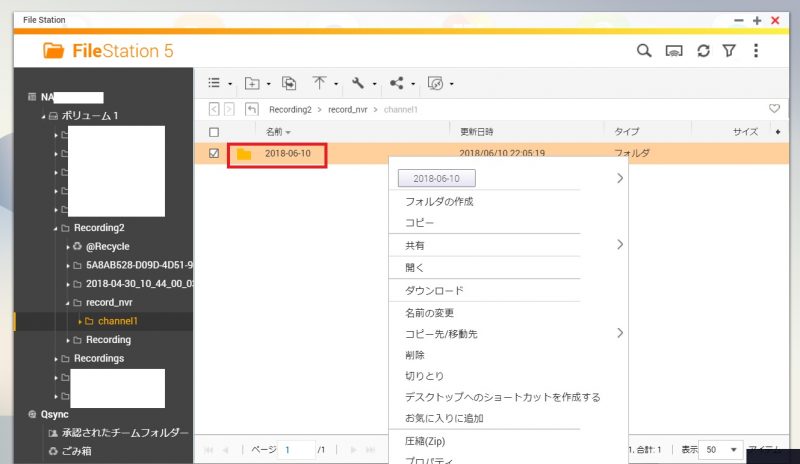Select channel1 in the folder tree

click(x=118, y=321)
